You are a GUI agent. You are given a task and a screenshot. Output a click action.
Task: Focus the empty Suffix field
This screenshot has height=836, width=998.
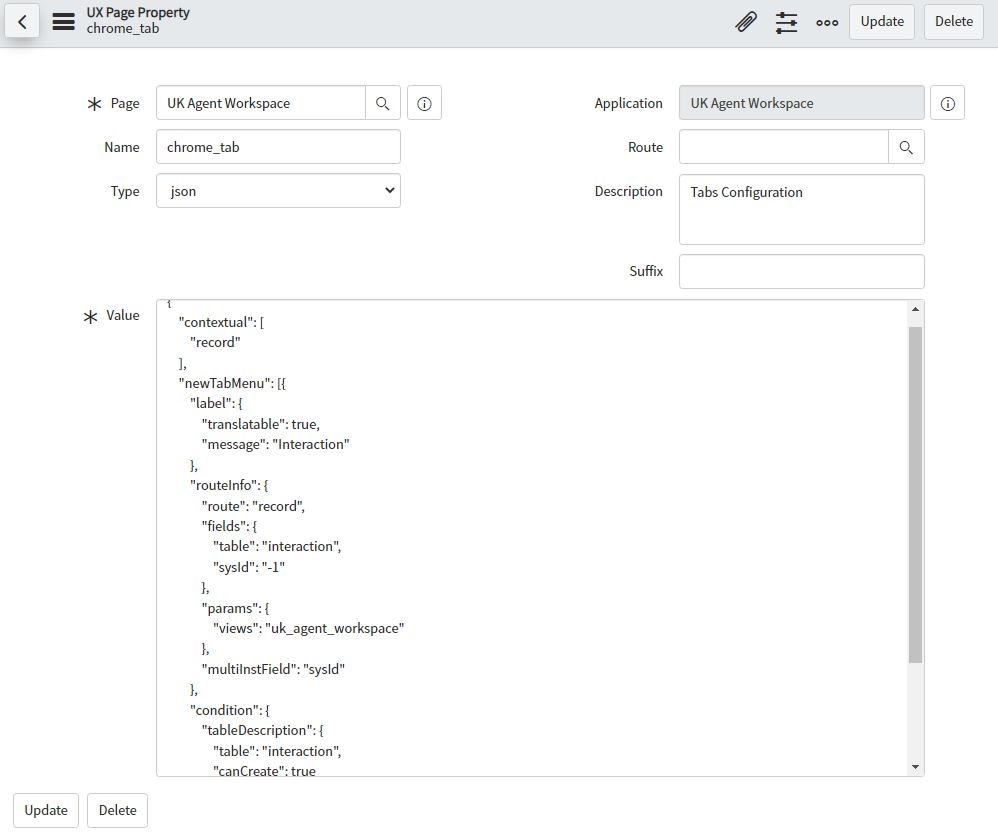coord(802,271)
